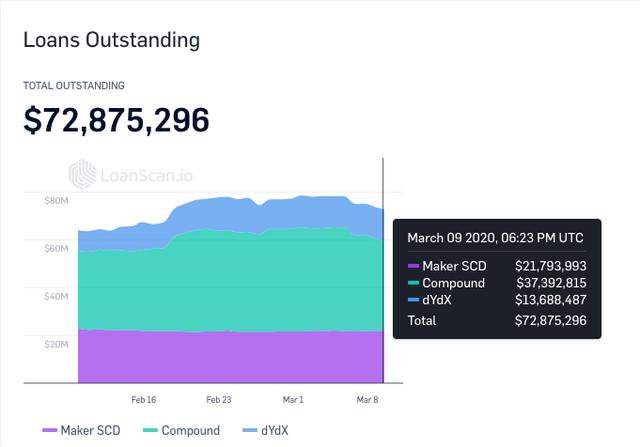
Task: Click the tooltip Total label
Action: pyautogui.click(x=422, y=320)
